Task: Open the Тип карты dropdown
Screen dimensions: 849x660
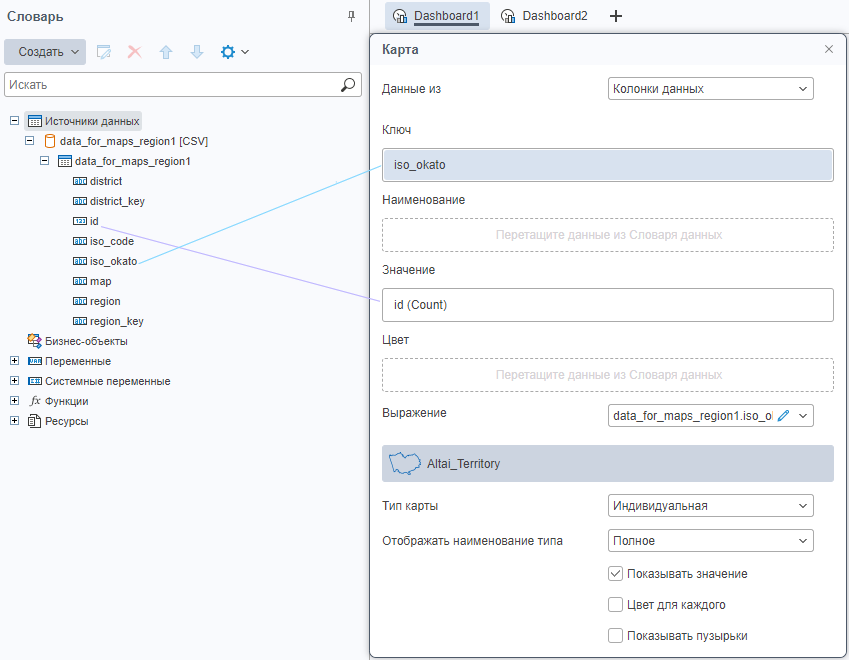Action: (x=710, y=506)
